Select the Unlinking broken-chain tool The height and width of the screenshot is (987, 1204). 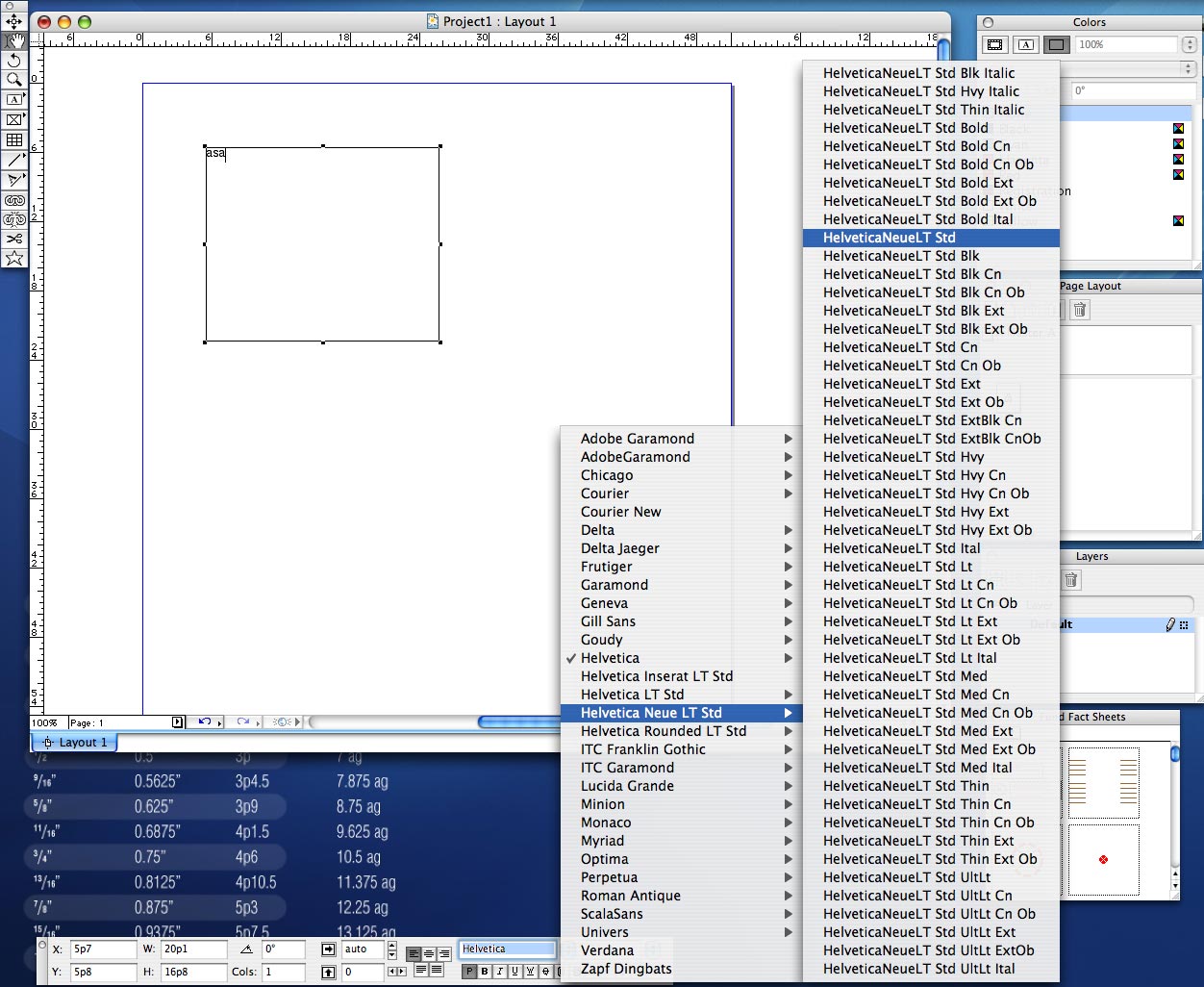[14, 219]
